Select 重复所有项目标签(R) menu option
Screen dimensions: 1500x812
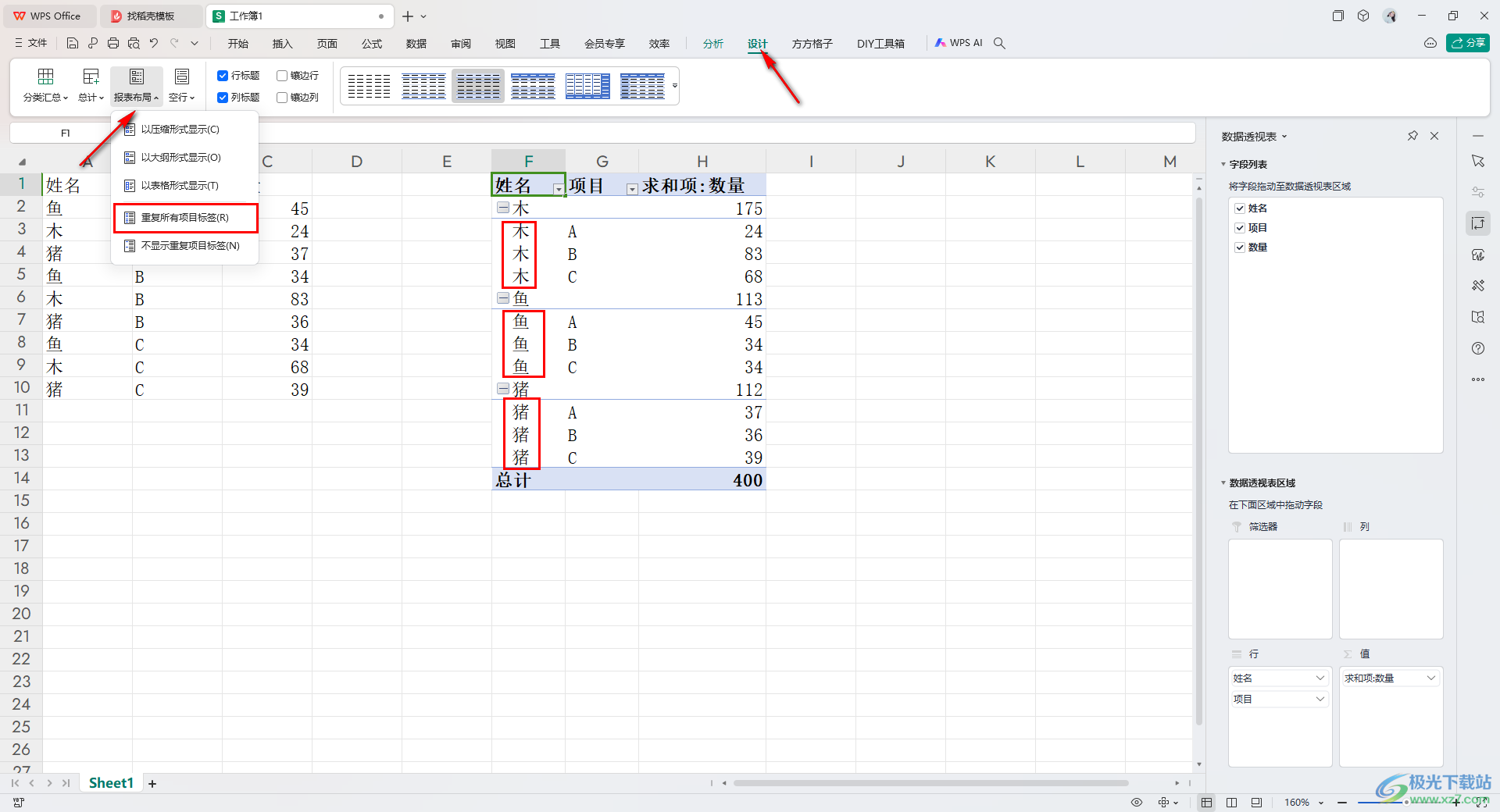coord(186,218)
